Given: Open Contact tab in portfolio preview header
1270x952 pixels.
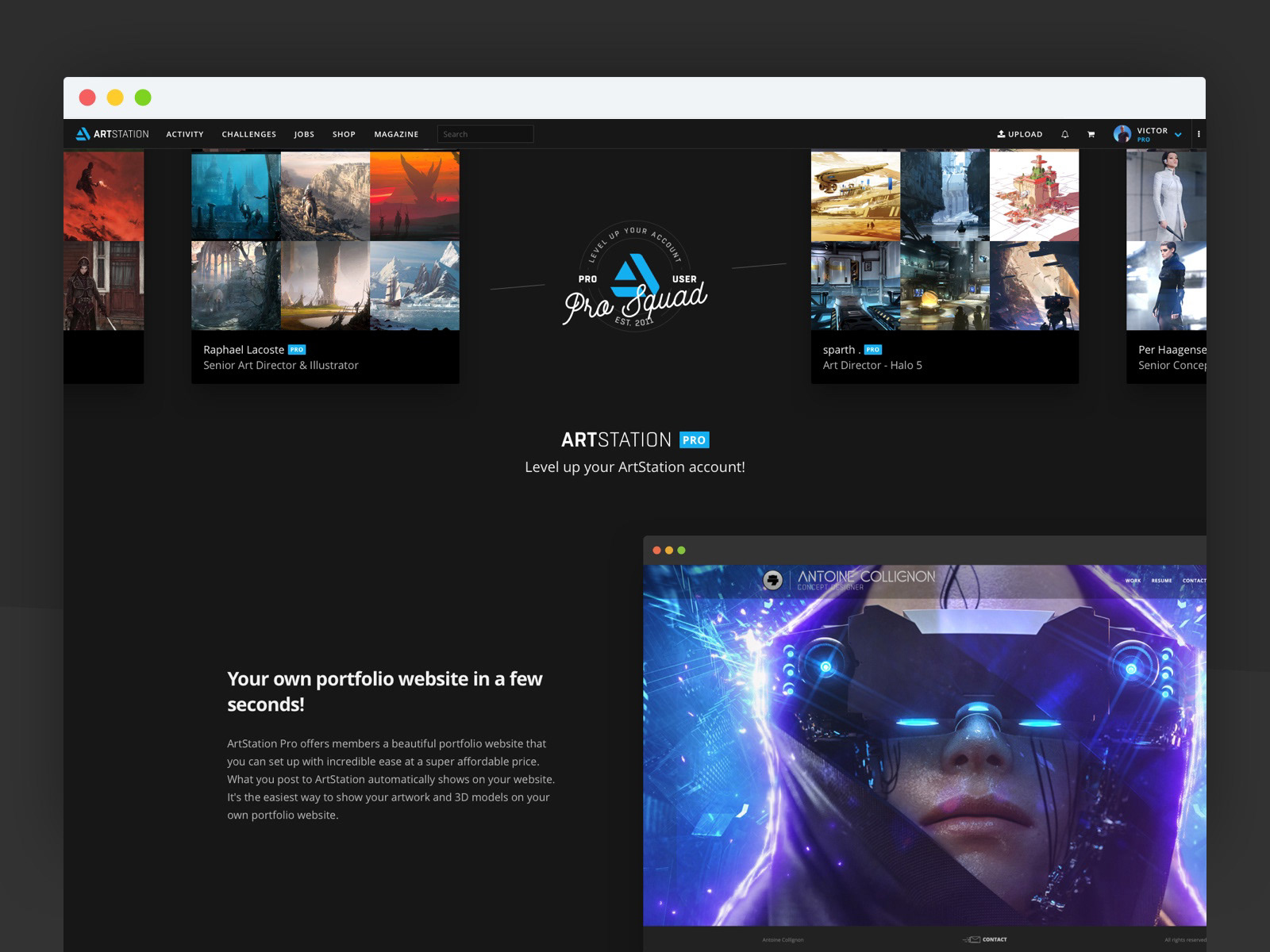Looking at the screenshot, I should coord(1194,581).
